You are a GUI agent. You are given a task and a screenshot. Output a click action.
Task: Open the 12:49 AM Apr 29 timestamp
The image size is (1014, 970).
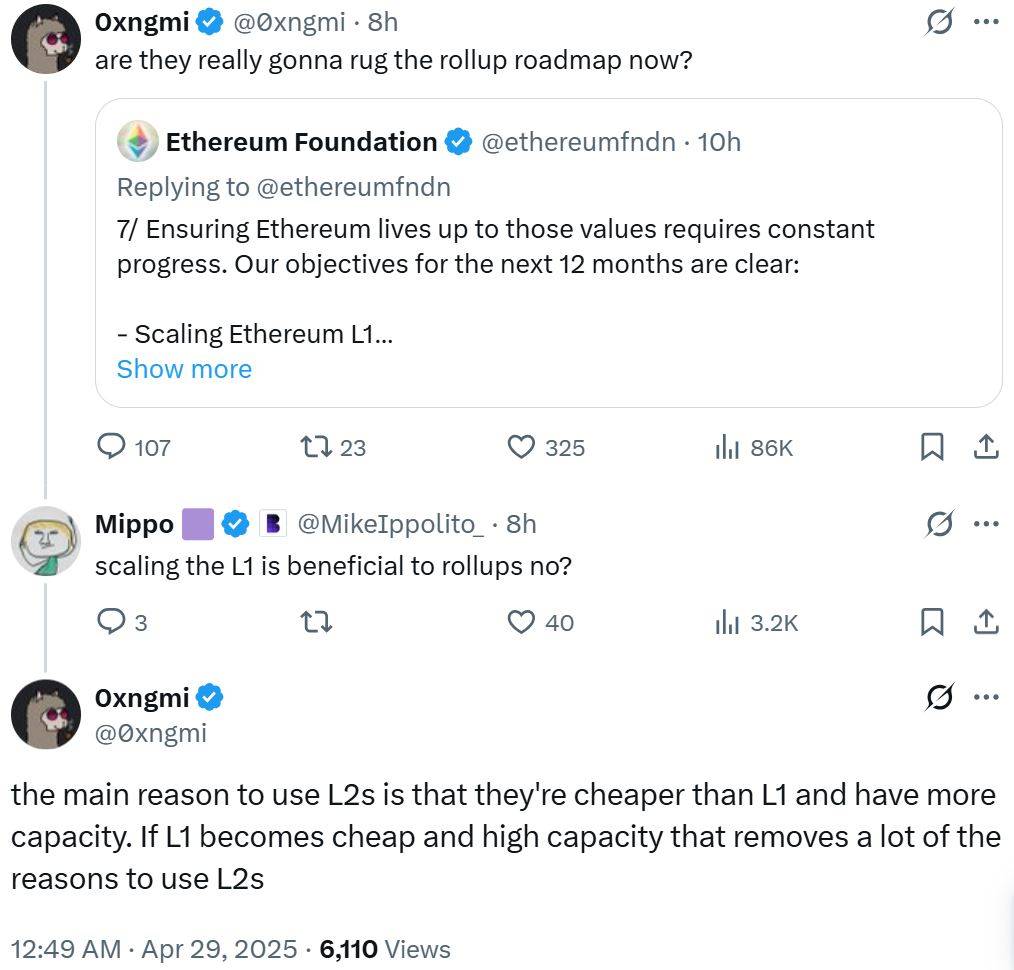(154, 949)
